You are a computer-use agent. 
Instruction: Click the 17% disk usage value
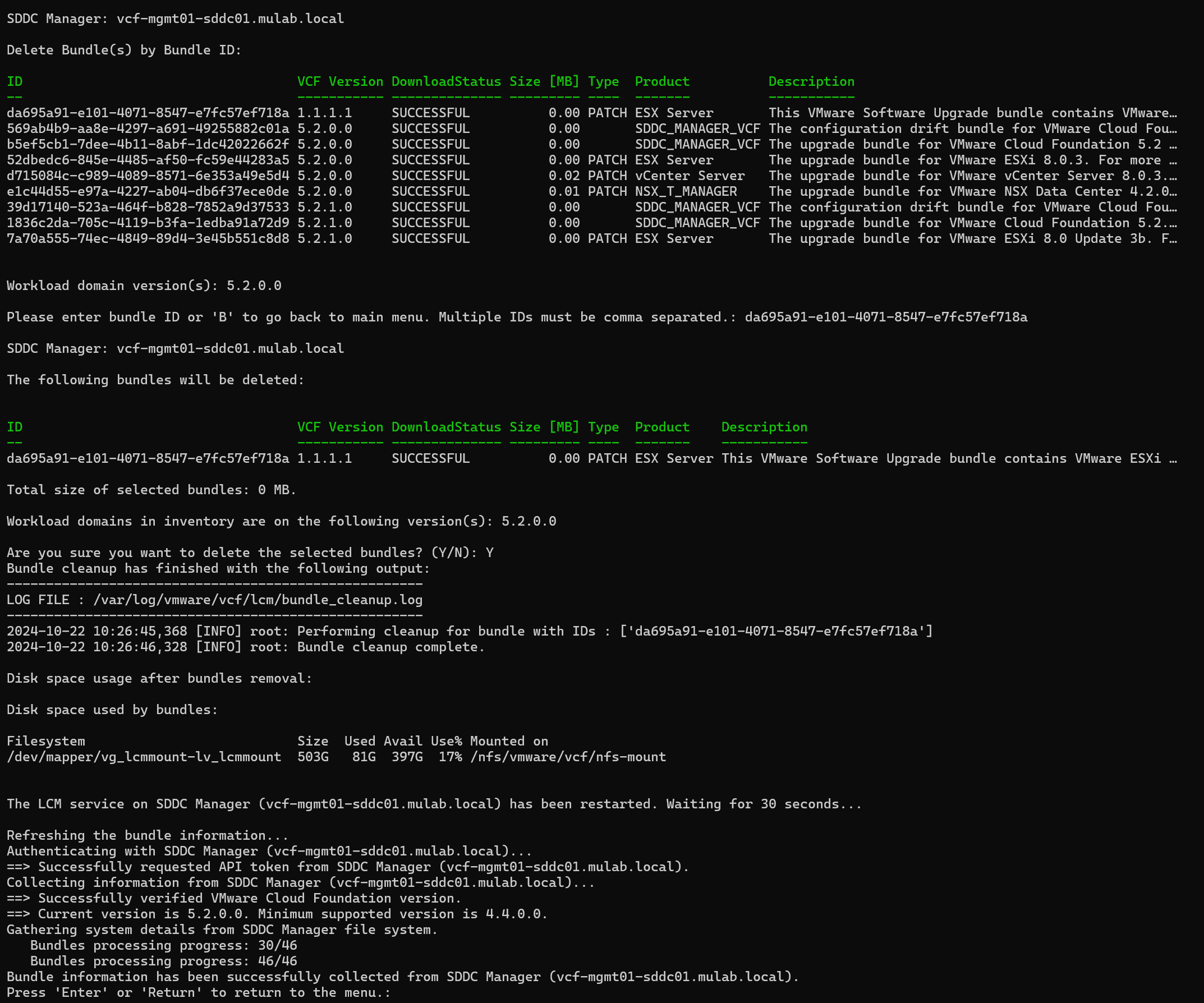point(450,757)
